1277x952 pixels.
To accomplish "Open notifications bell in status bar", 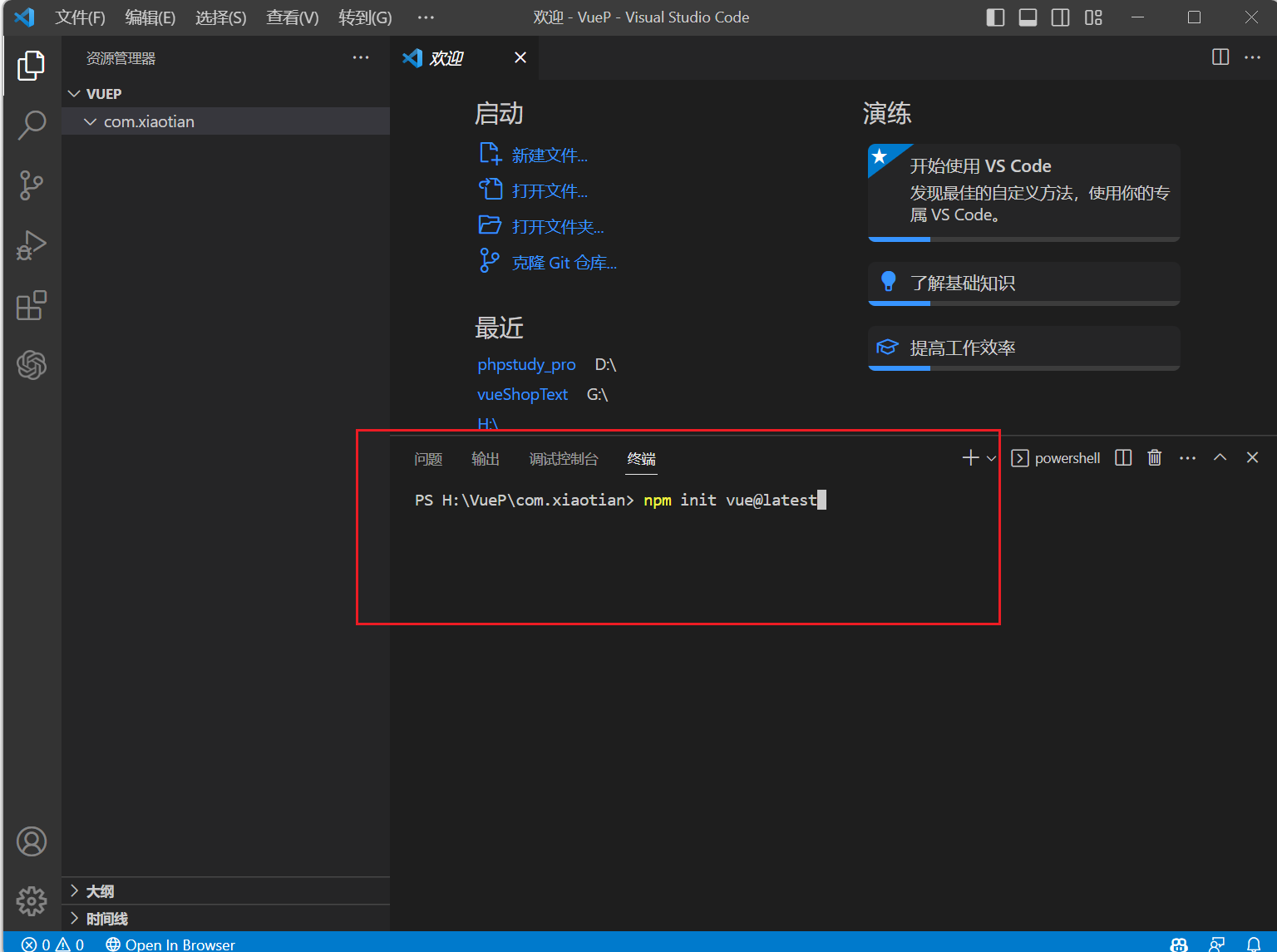I will [x=1254, y=944].
